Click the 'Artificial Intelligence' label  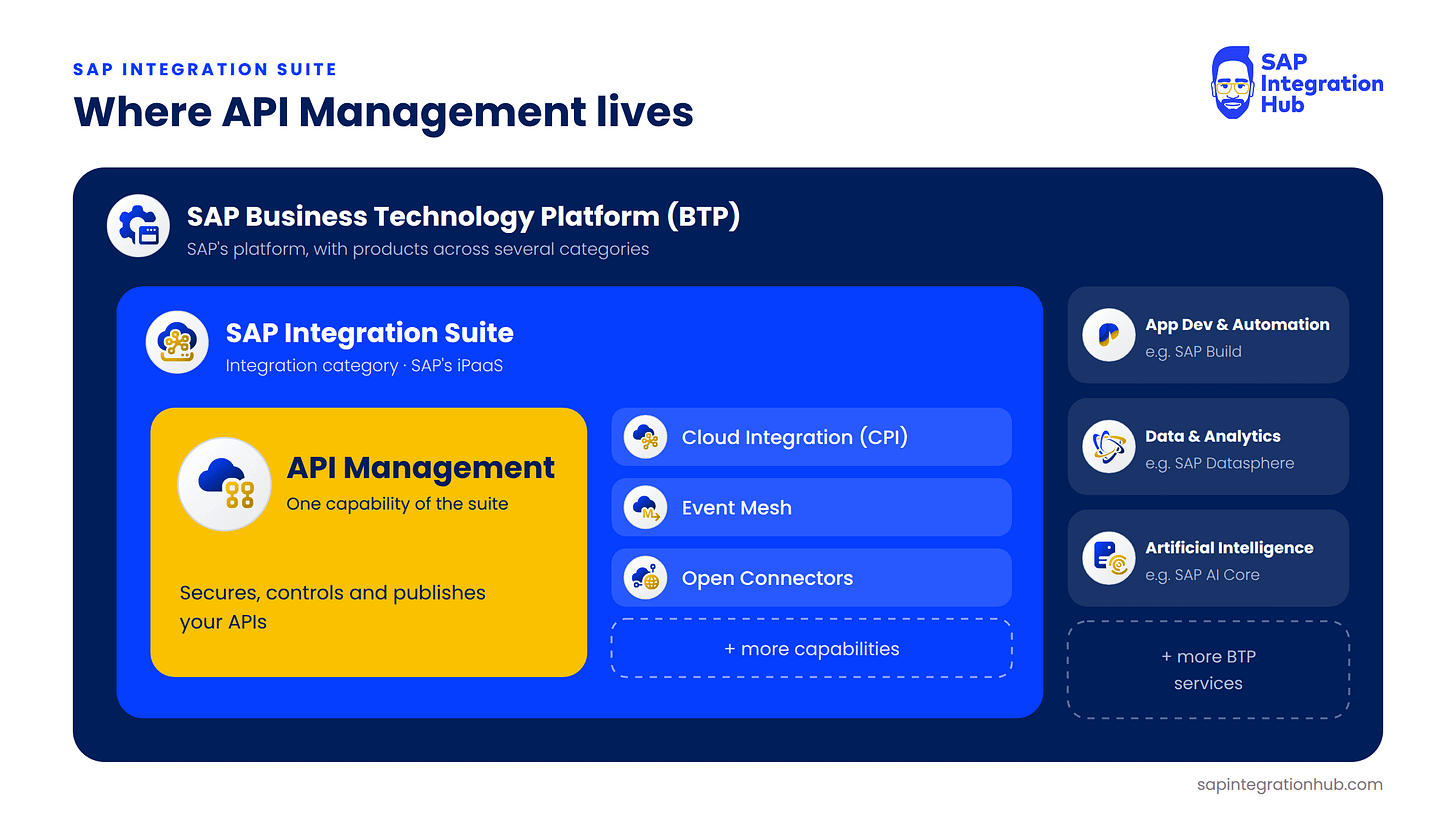coord(1230,548)
